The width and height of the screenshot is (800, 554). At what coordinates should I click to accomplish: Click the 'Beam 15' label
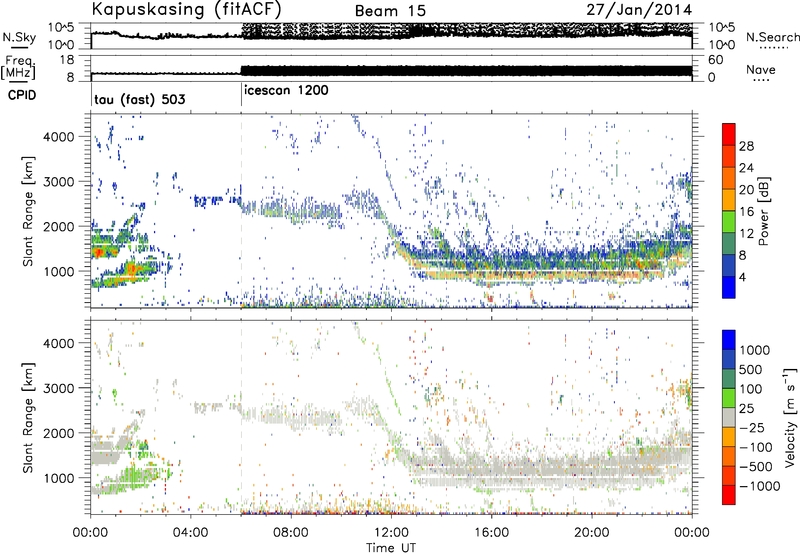390,11
